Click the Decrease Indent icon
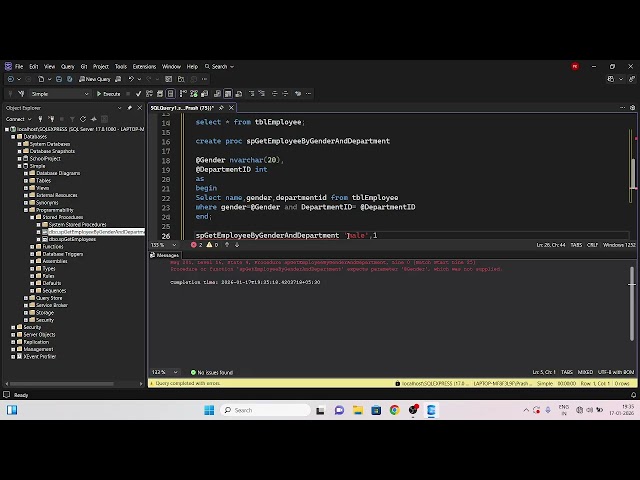 (x=275, y=94)
